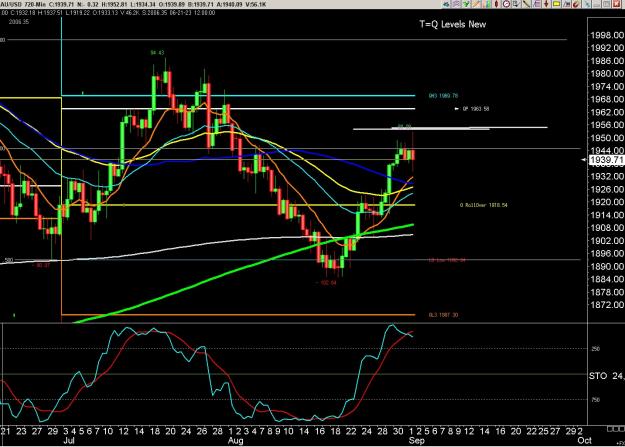Click the QH3 1969.76 level label

click(443, 96)
